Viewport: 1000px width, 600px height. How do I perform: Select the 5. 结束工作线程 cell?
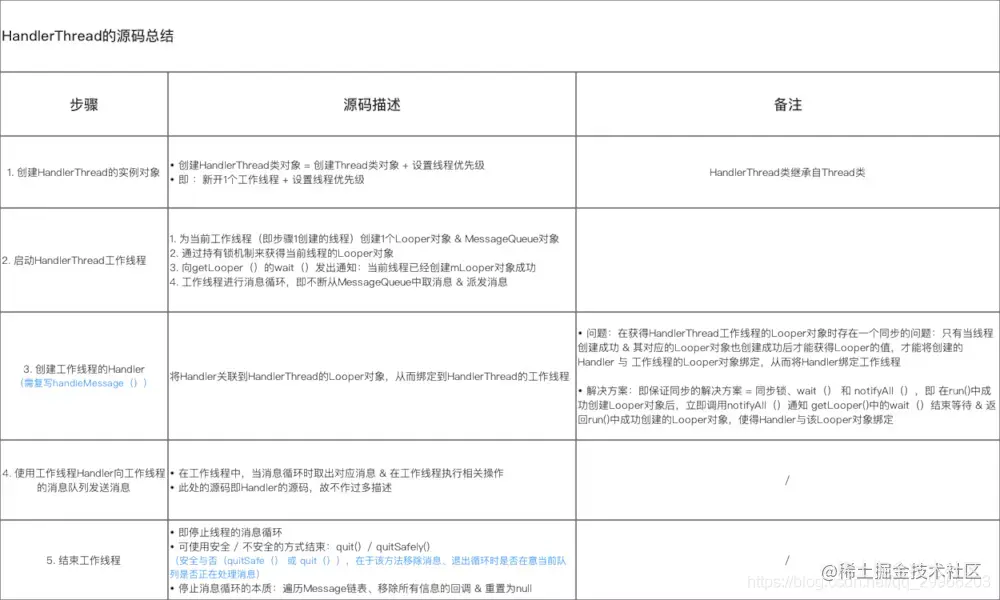[x=84, y=561]
